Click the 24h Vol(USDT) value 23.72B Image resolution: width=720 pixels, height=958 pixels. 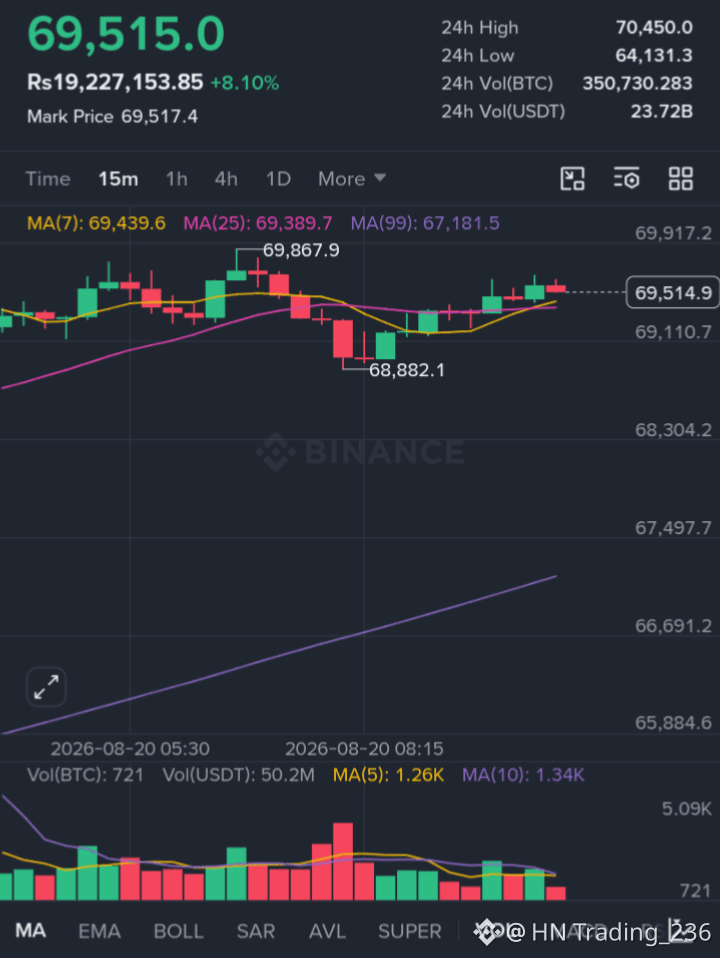click(x=661, y=111)
